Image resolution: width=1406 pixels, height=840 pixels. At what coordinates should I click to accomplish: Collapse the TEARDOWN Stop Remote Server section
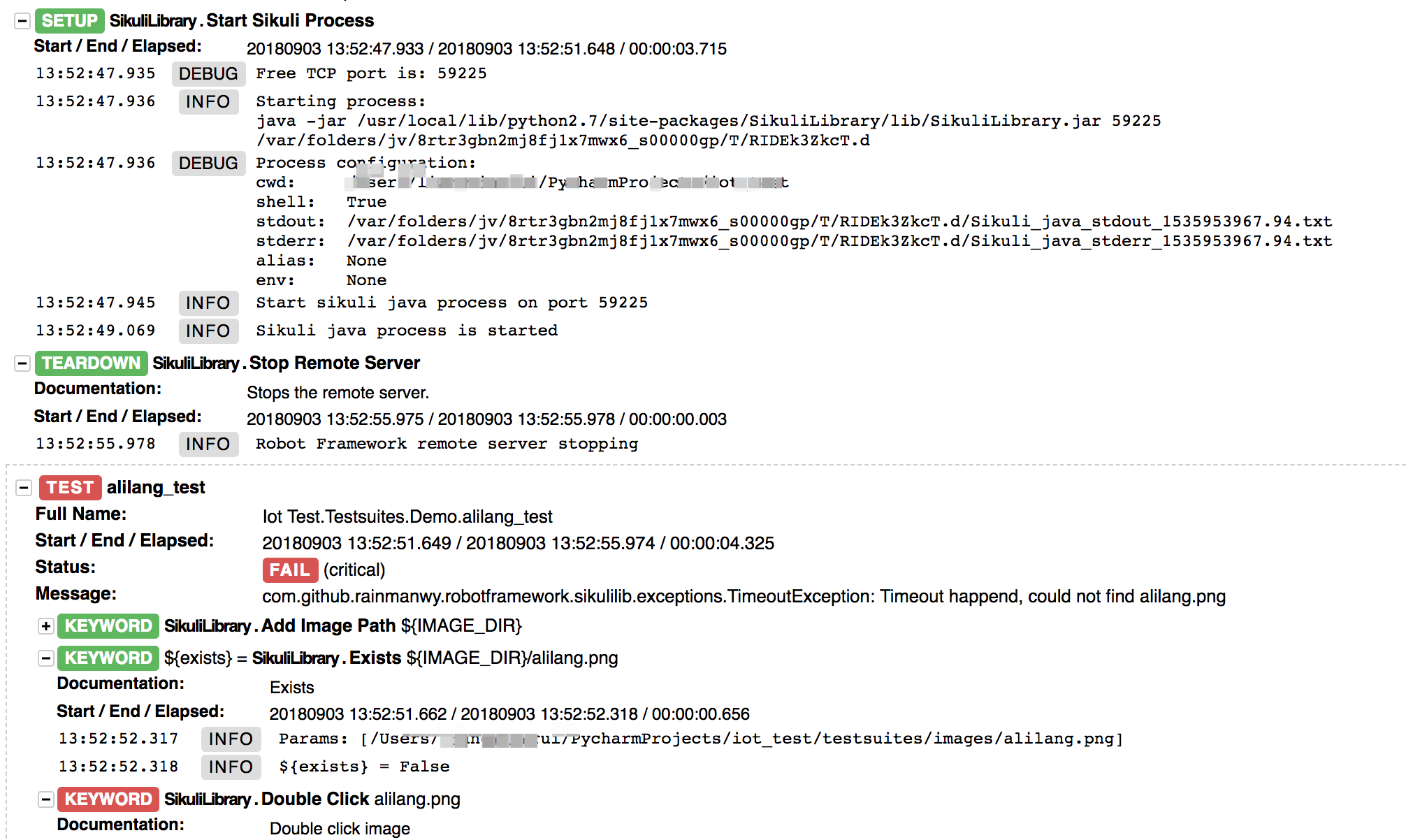pyautogui.click(x=22, y=363)
